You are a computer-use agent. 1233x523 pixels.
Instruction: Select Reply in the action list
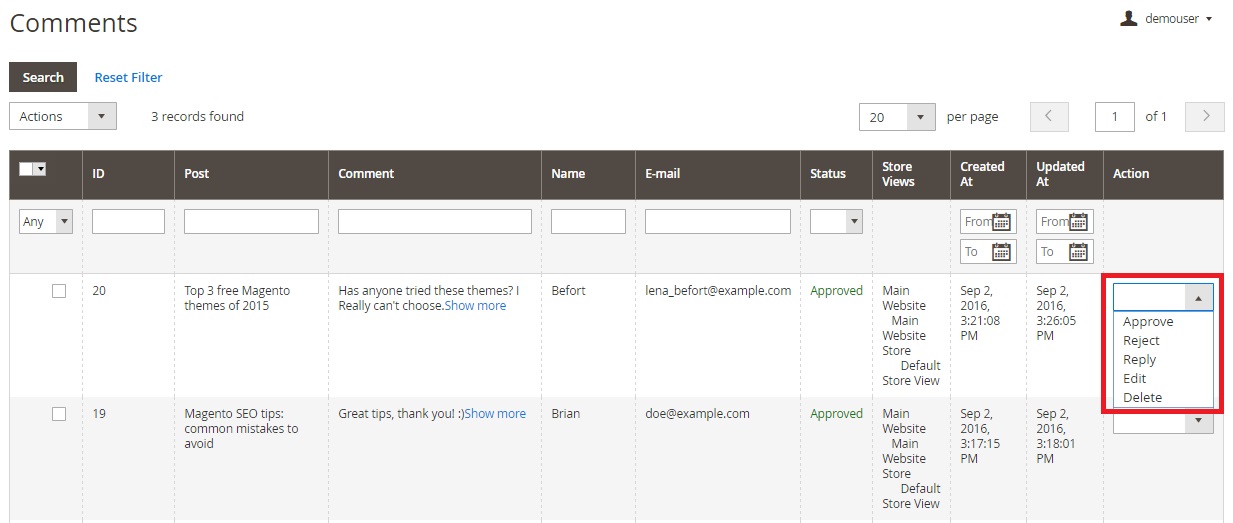point(1139,360)
